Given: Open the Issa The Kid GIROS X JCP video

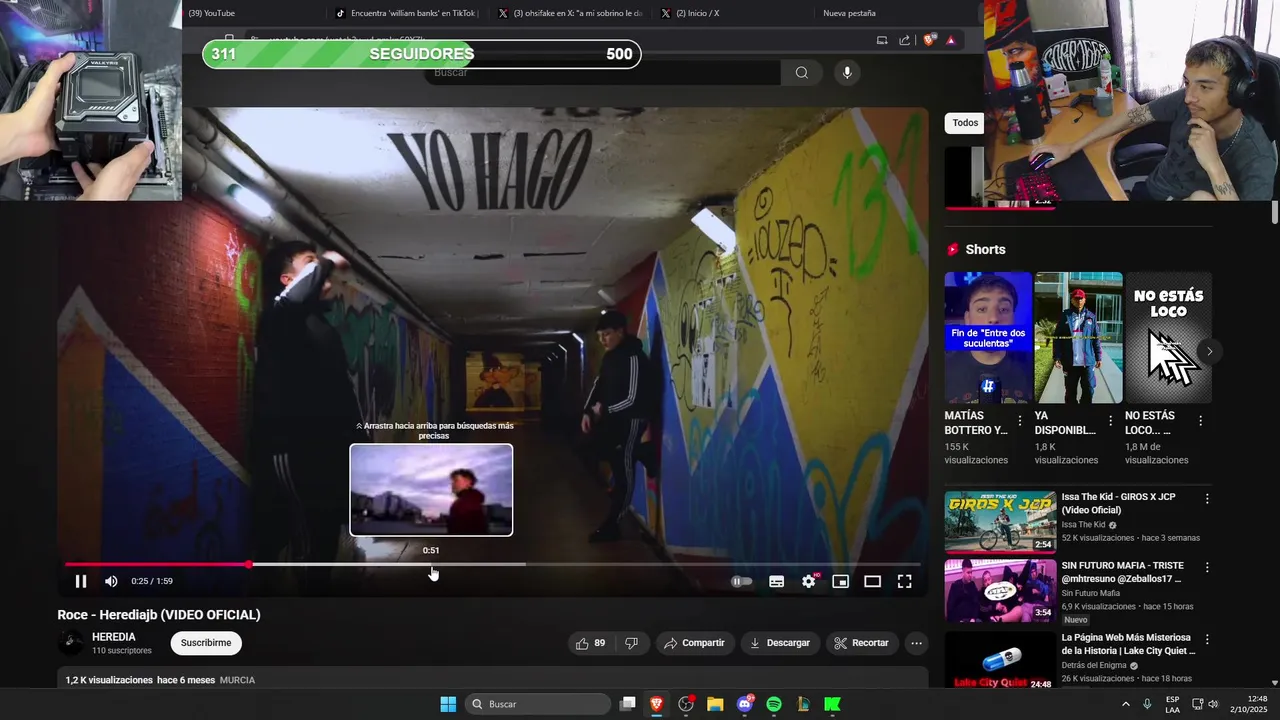Looking at the screenshot, I should click(x=1118, y=503).
